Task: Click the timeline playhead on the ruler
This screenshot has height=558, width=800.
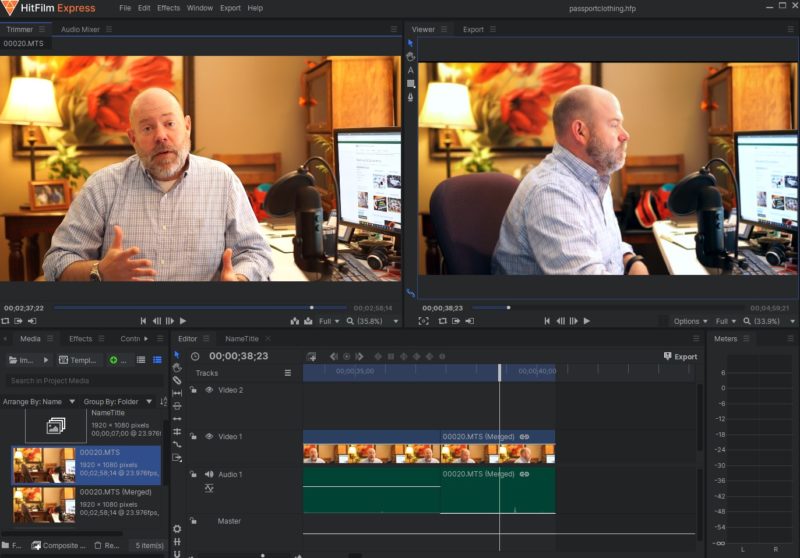Action: 499,372
